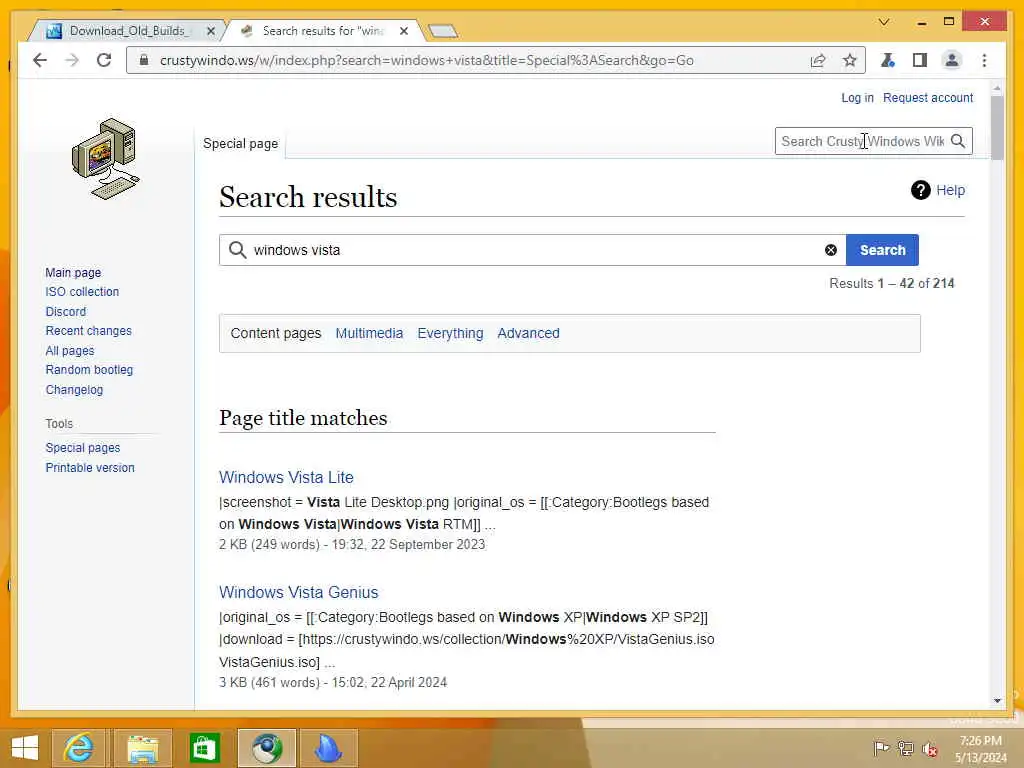Viewport: 1024px width, 768px height.
Task: Open the Chrome labs flask icon
Action: (x=888, y=61)
